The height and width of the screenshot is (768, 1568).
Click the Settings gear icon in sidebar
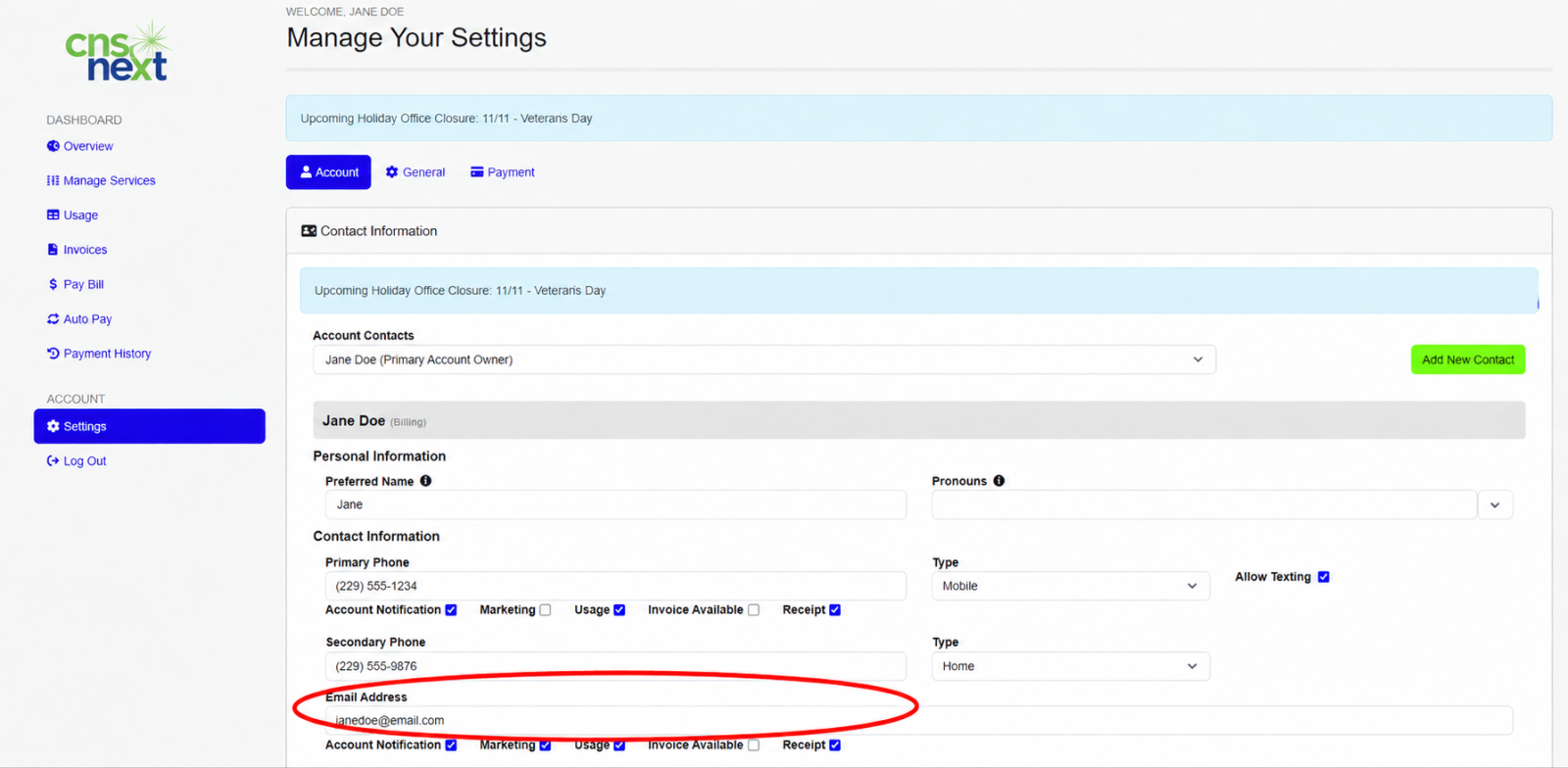[x=53, y=426]
